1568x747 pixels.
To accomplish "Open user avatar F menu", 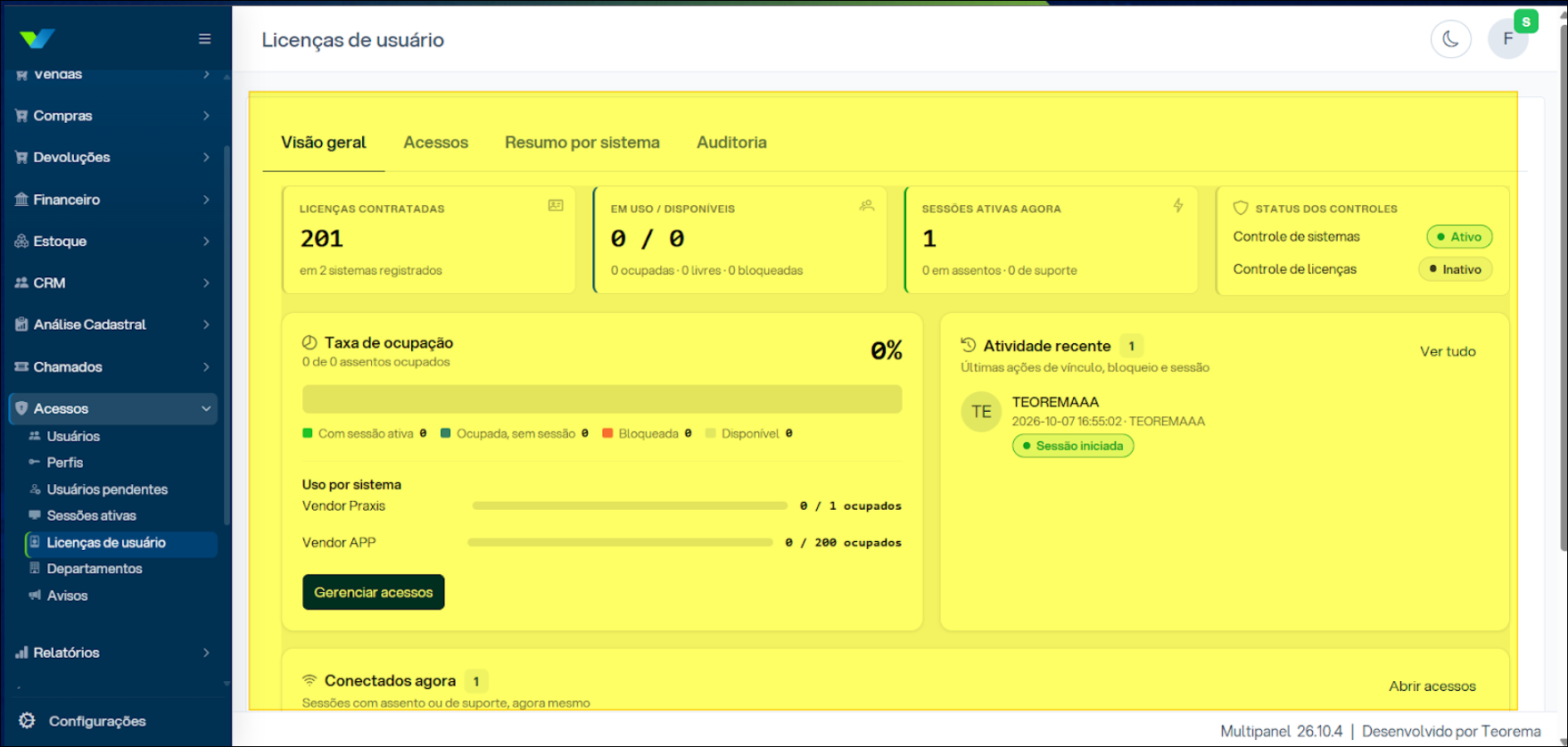I will click(1508, 39).
